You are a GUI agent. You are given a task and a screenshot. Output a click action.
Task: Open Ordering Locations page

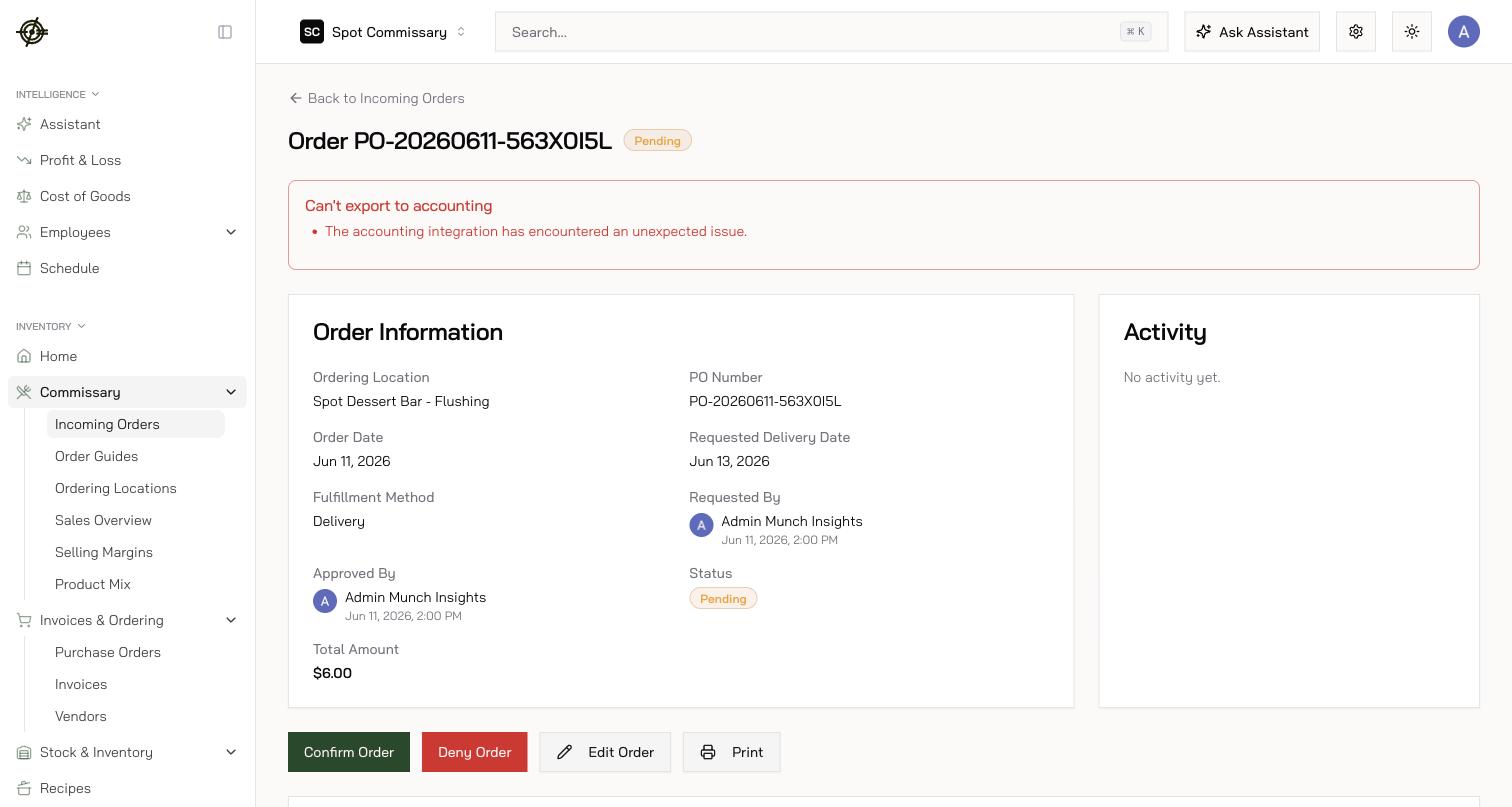pos(115,488)
